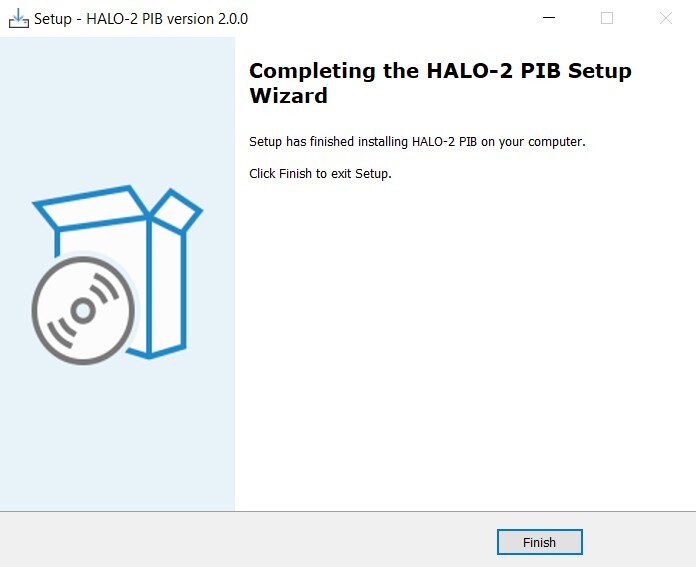This screenshot has height=567, width=696.
Task: Click the 'Completing the HALO-2 PIB Setup' heading
Action: pos(440,71)
